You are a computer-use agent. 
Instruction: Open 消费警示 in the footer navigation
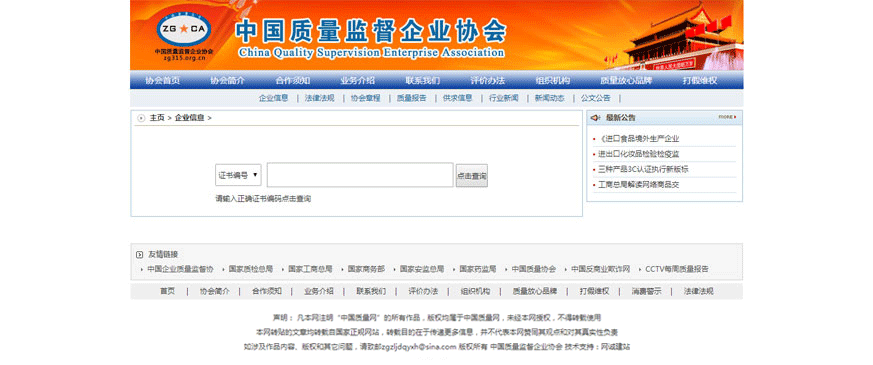point(646,291)
